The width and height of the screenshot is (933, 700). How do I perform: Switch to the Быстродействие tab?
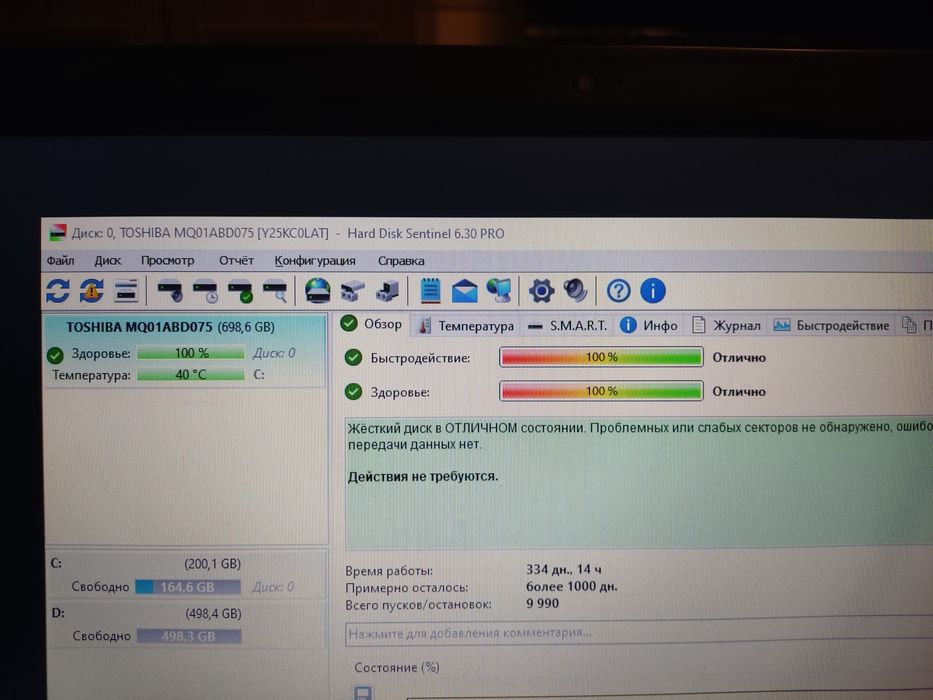[831, 326]
